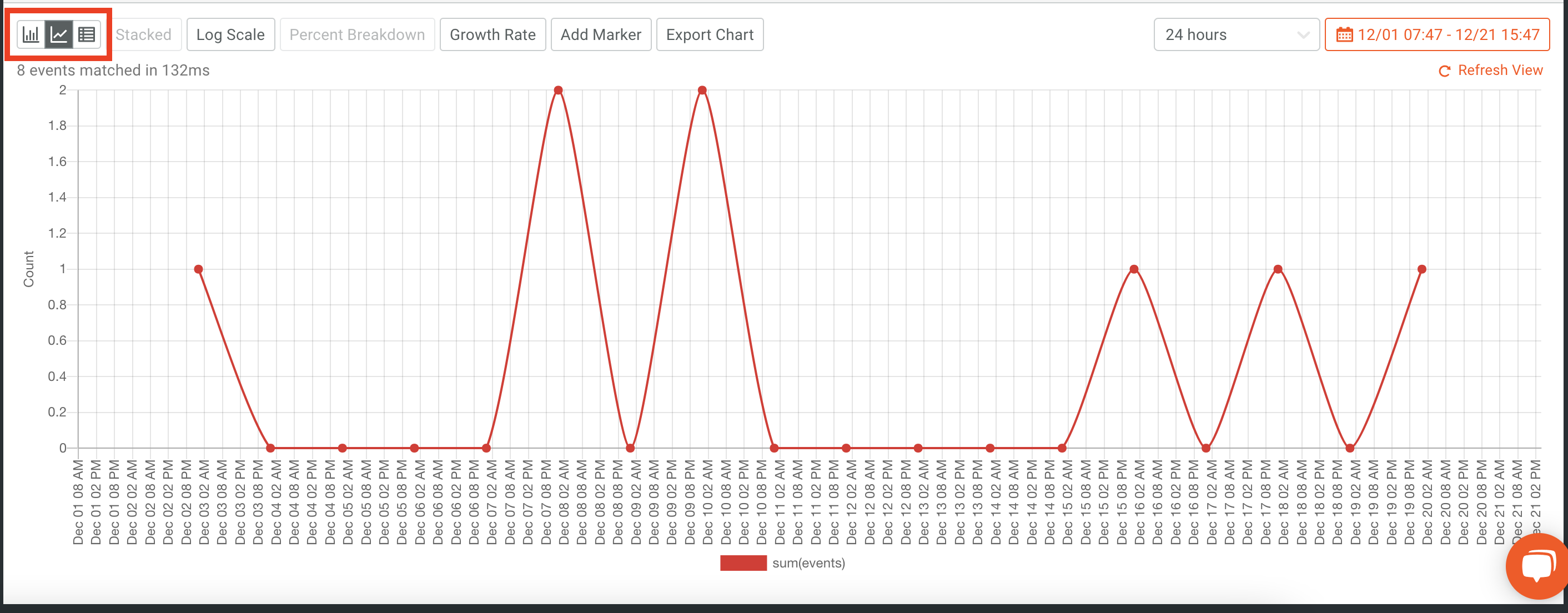Viewport: 1568px width, 613px height.
Task: Toggle Percent Breakdown mode
Action: coord(358,34)
